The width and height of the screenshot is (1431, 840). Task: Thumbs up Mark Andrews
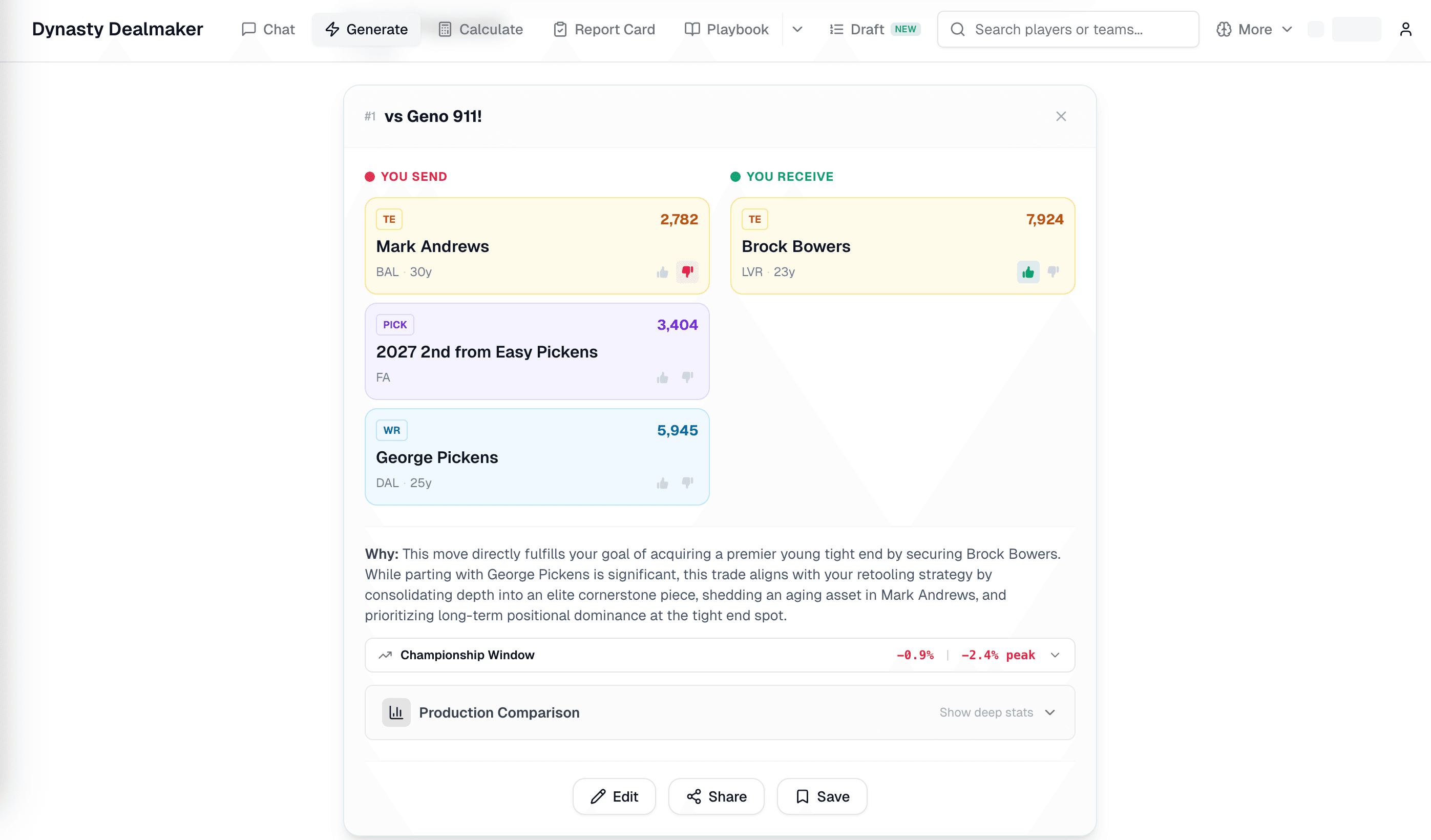tap(662, 272)
